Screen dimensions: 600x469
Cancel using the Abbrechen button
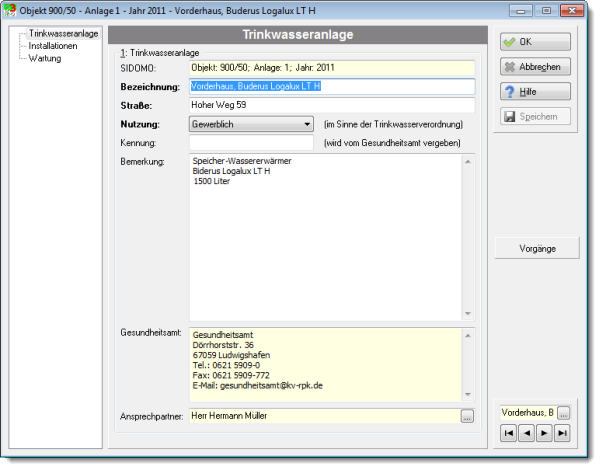[x=535, y=67]
